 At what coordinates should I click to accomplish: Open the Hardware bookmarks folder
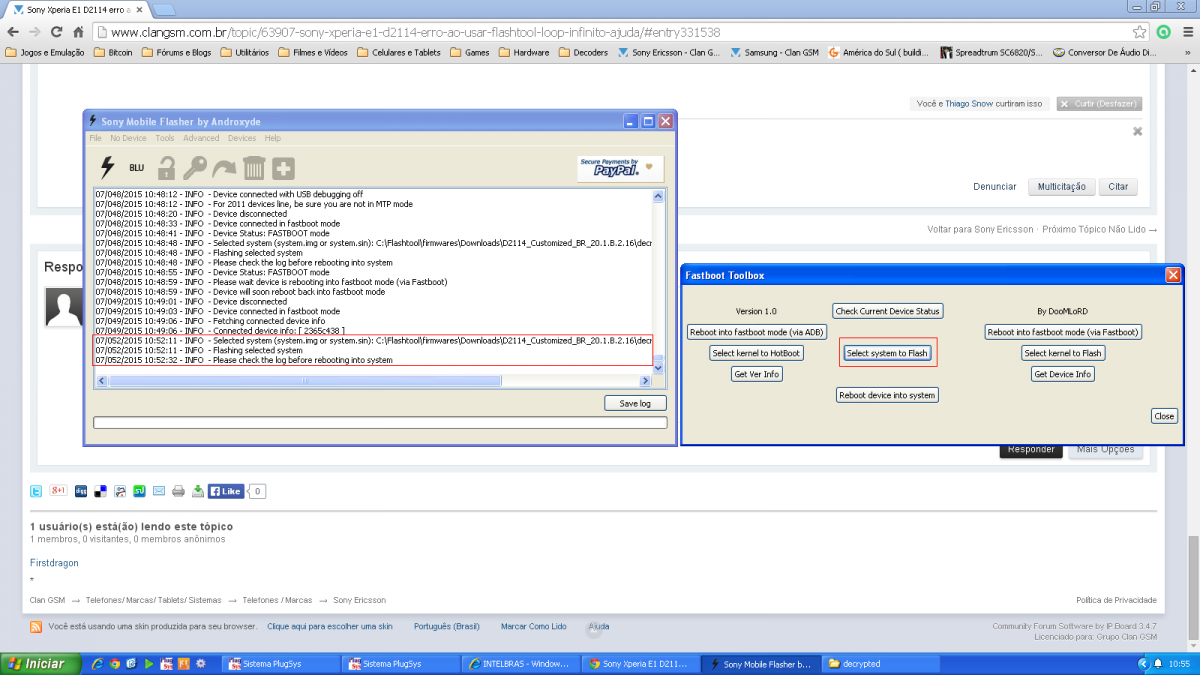524,52
